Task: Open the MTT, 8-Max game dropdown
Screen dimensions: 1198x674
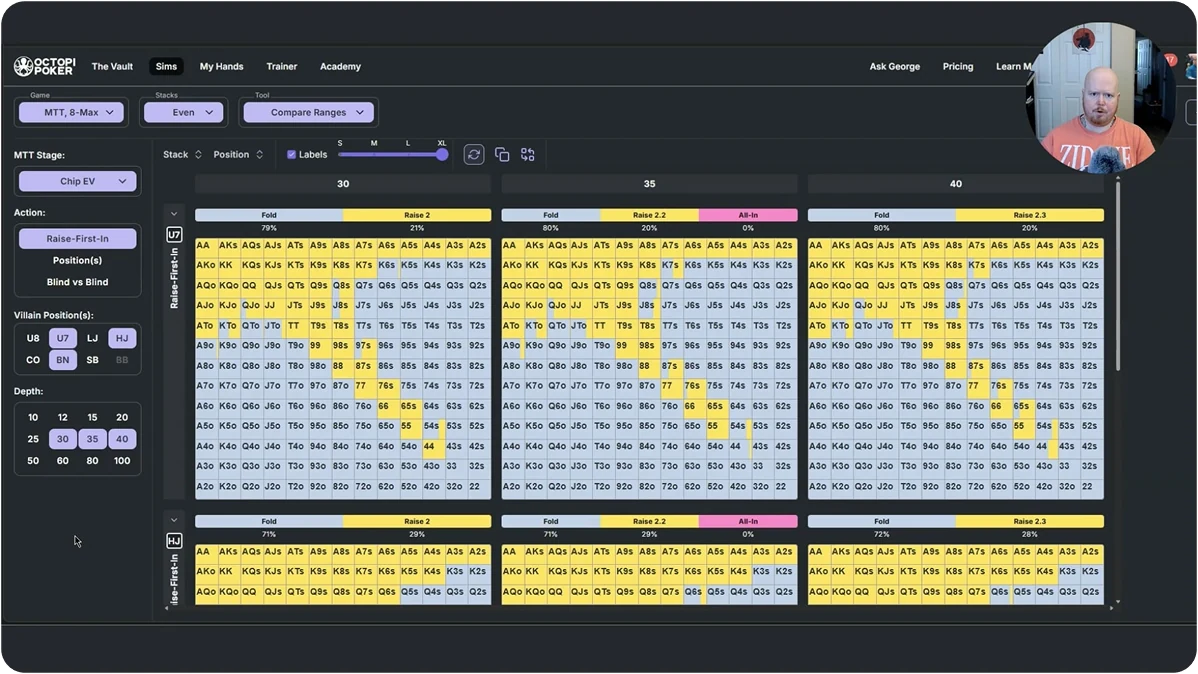Action: 73,112
